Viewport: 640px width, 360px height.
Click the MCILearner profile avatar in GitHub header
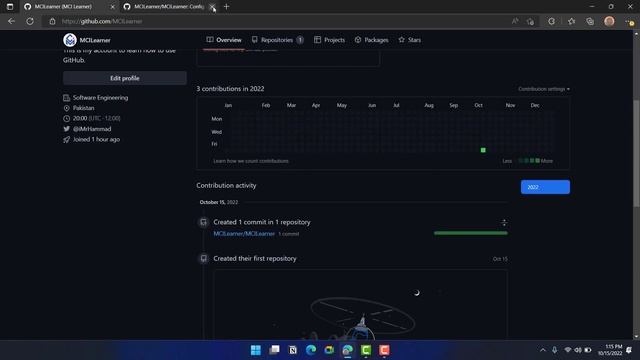point(70,40)
